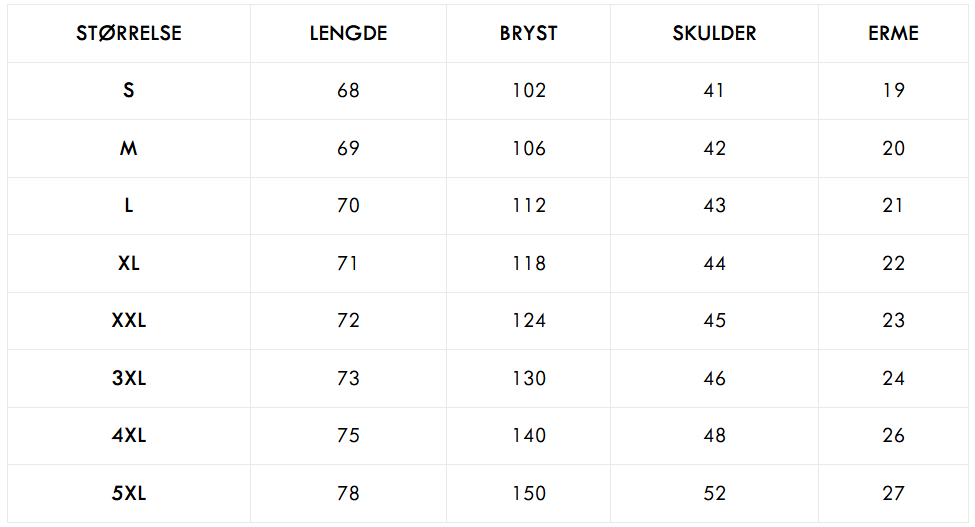Click the BRYST column header
Image resolution: width=975 pixels, height=527 pixels.
click(x=529, y=33)
